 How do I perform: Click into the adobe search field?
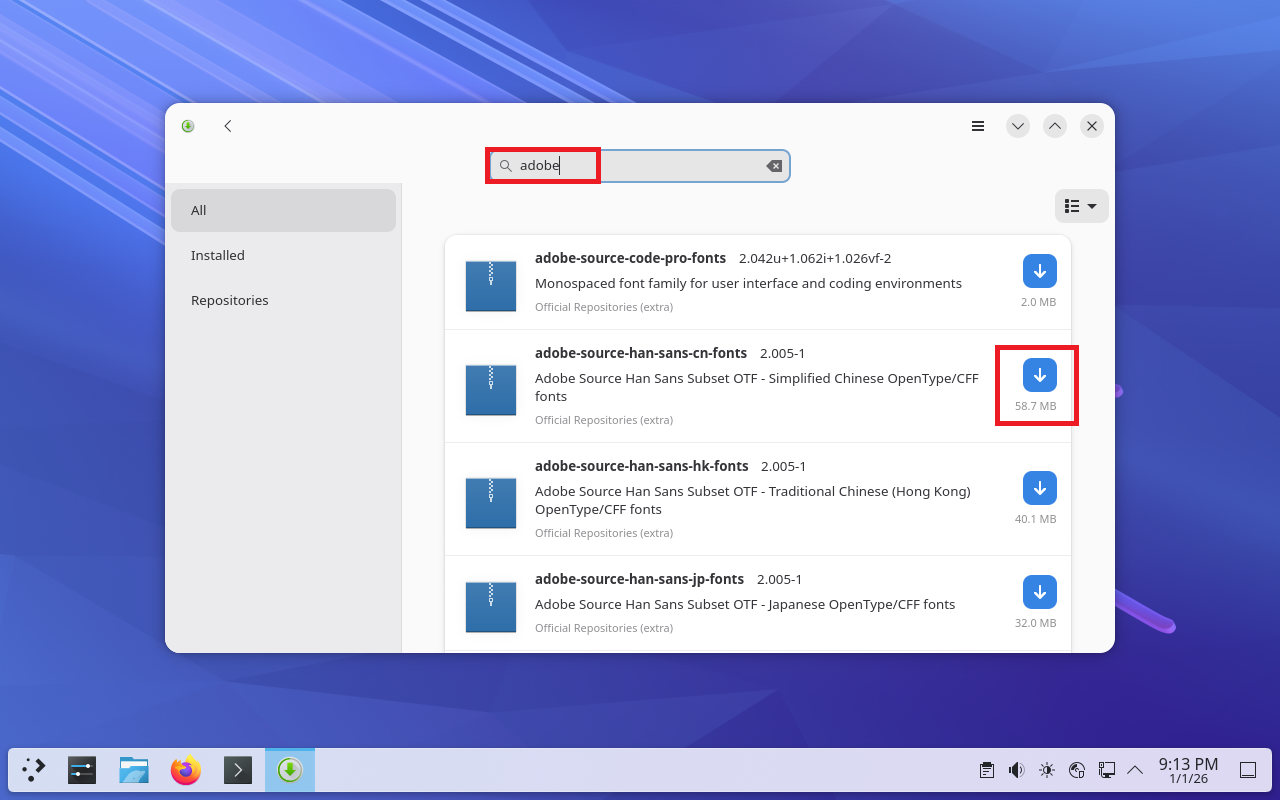pos(640,166)
